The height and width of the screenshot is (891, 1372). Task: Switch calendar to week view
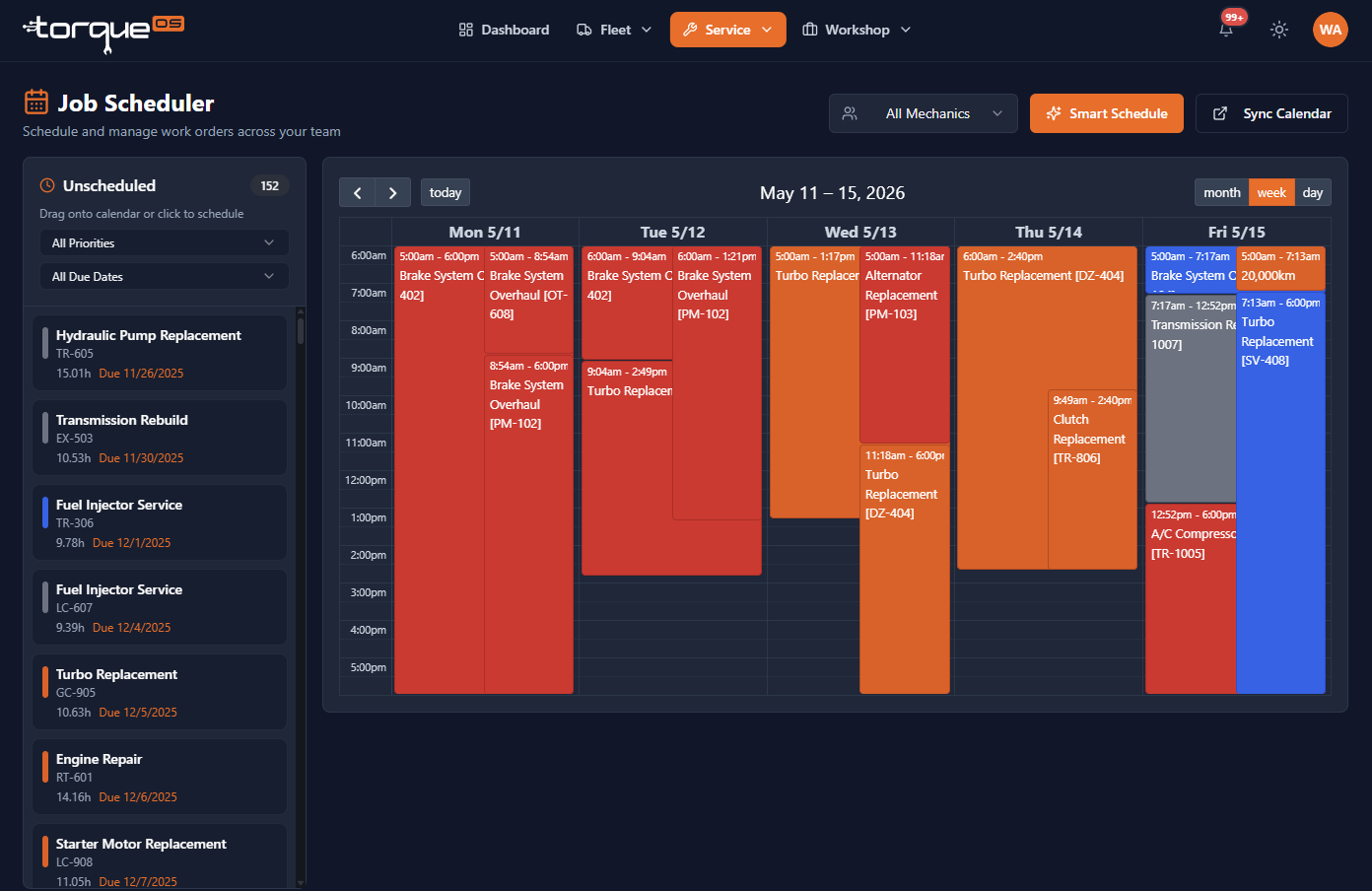click(x=1271, y=193)
